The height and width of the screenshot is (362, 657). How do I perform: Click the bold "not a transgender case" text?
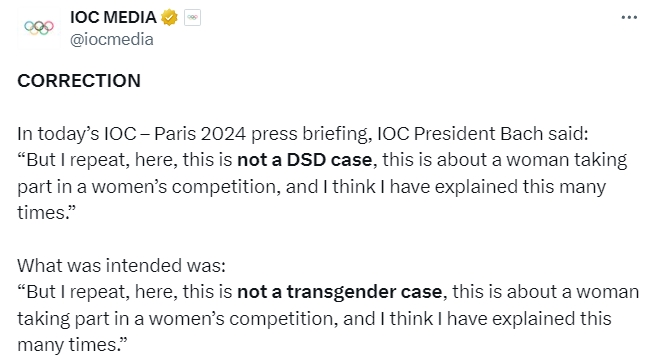(x=339, y=292)
